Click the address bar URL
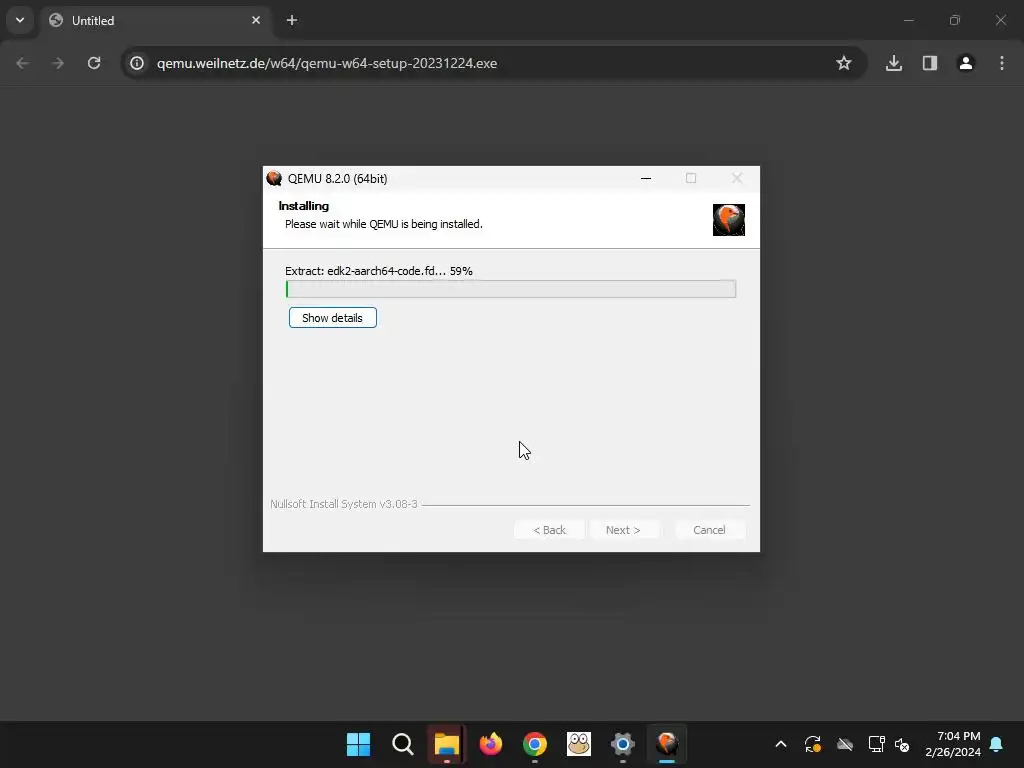The height and width of the screenshot is (768, 1024). (x=327, y=63)
